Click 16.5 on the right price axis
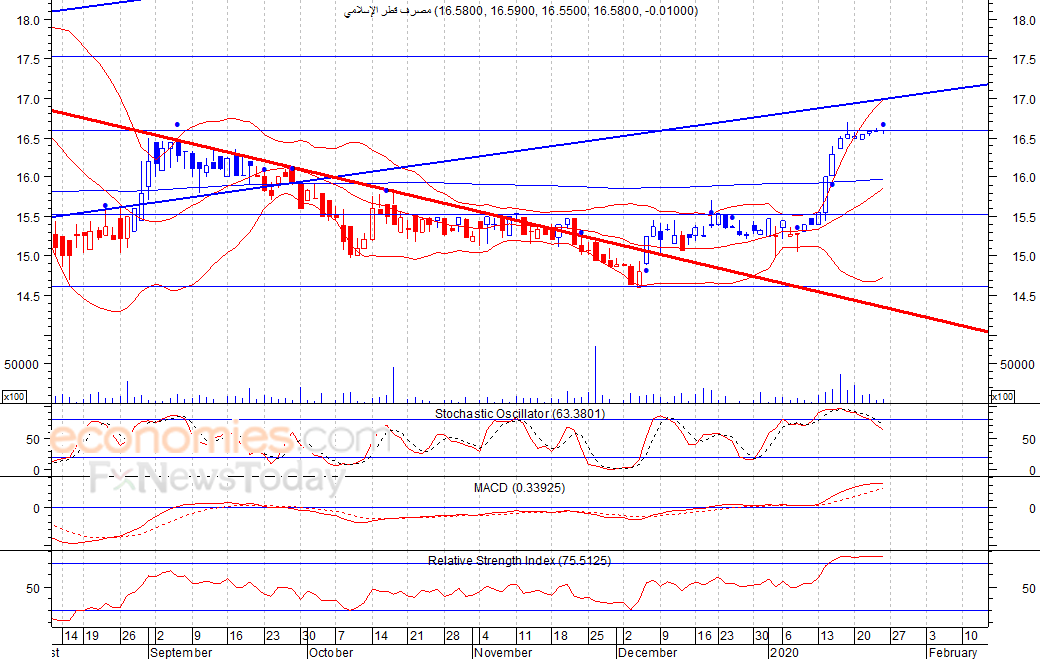This screenshot has height=659, width=1040. (x=1024, y=139)
